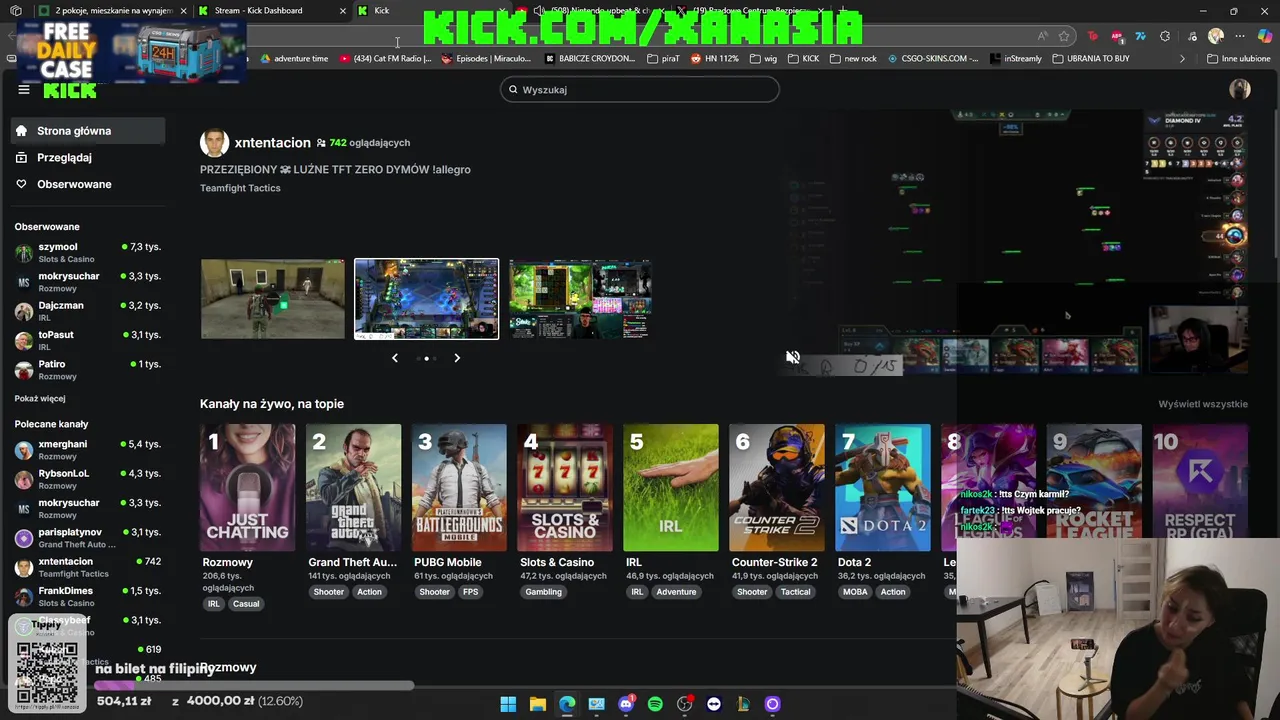The image size is (1280, 720).
Task: Click Gambling tag under Slots & Casino
Action: click(x=544, y=592)
